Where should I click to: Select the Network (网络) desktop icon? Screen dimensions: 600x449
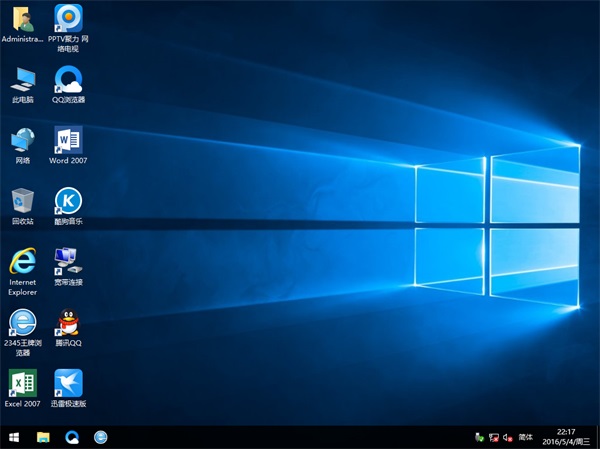[x=22, y=140]
